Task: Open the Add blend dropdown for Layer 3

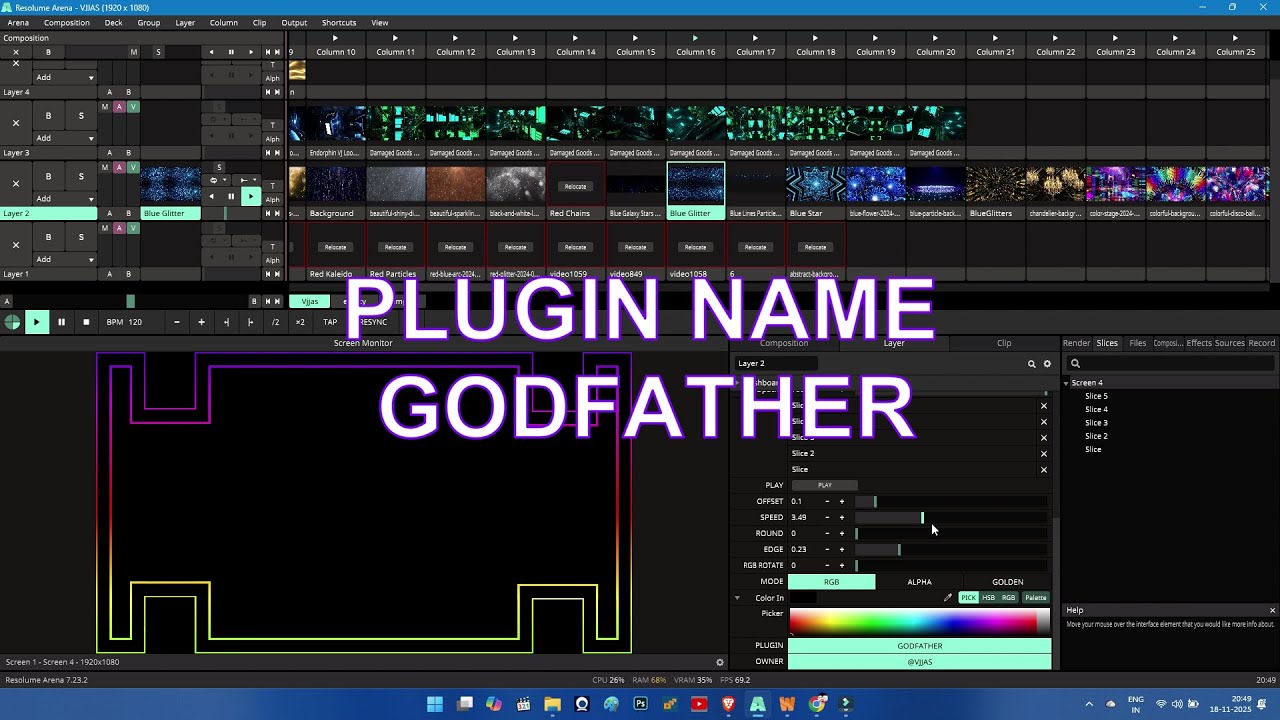Action: click(65, 138)
